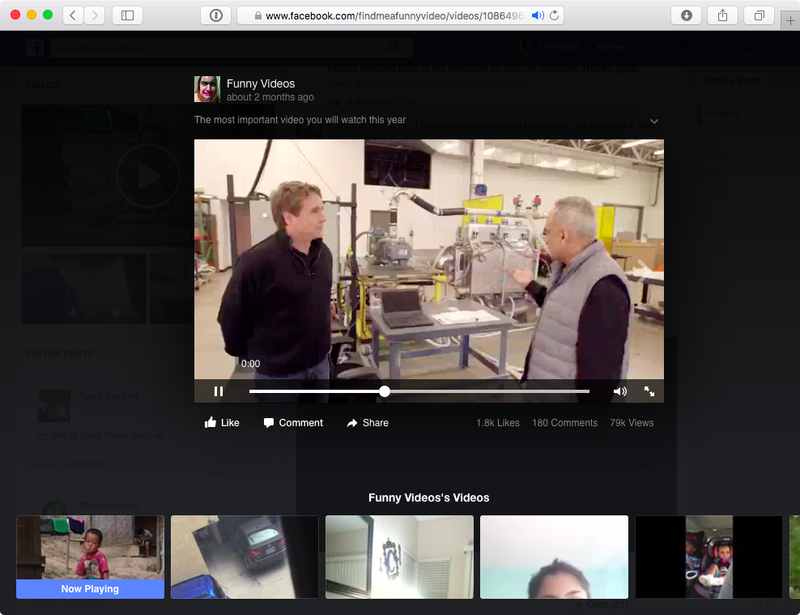Click the 79k Views text

tap(632, 423)
